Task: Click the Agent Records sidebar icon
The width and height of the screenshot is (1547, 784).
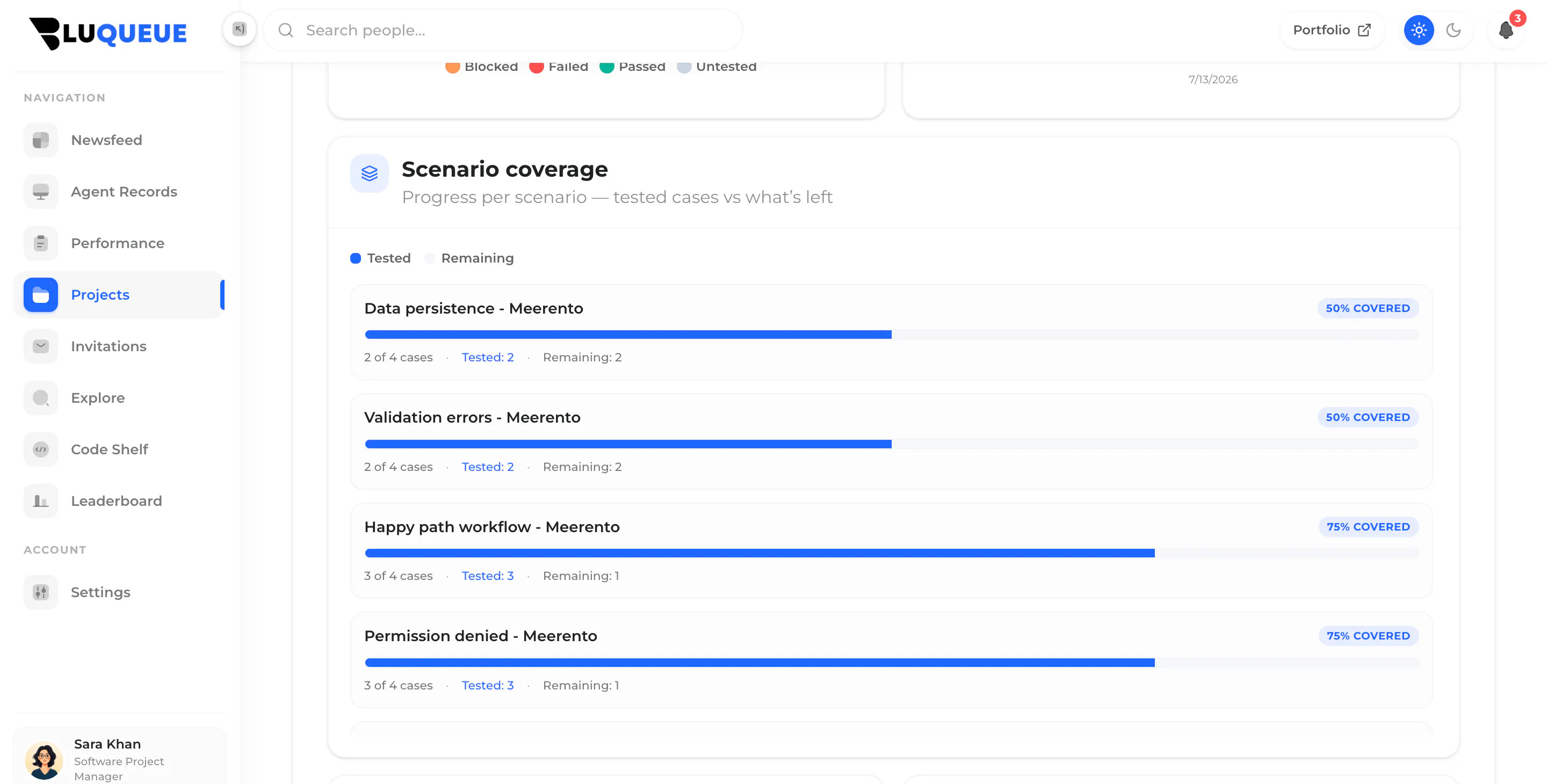Action: click(x=41, y=192)
